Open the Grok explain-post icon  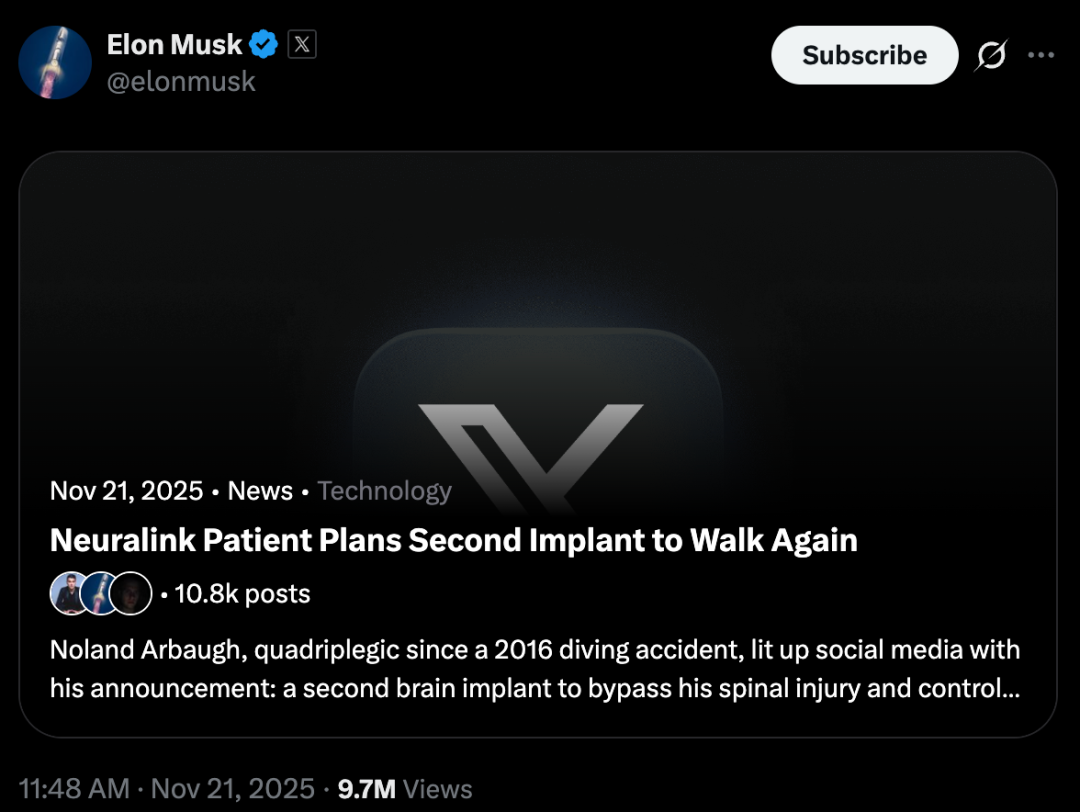coord(990,56)
